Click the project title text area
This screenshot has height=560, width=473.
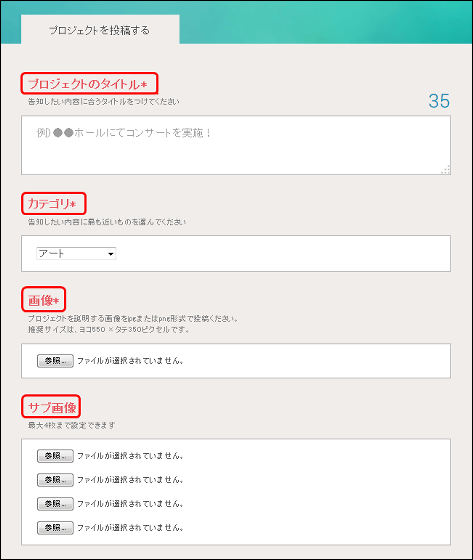(236, 145)
